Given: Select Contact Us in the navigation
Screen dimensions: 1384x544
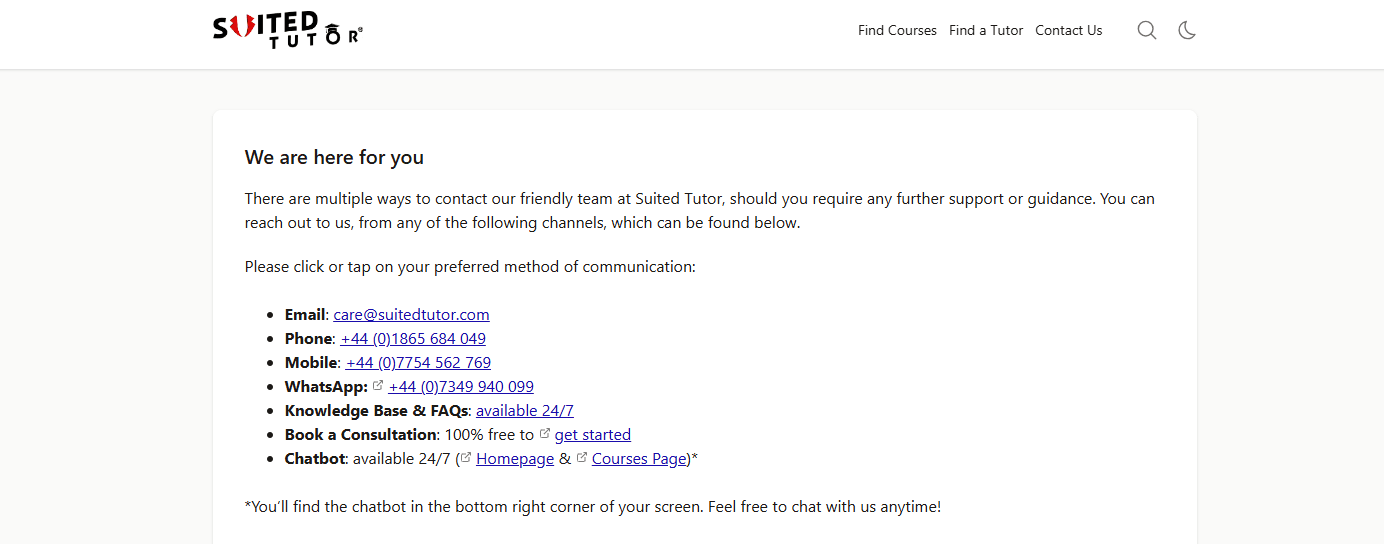Looking at the screenshot, I should tap(1068, 30).
